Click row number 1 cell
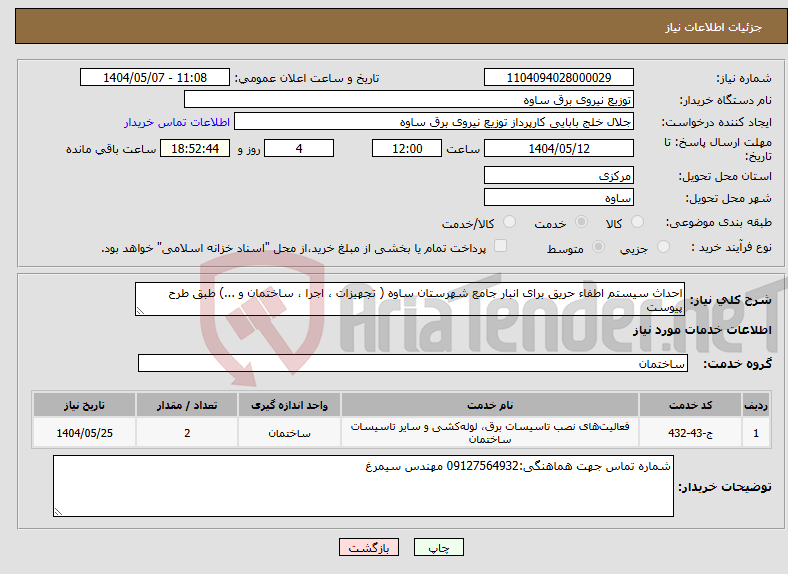The height and width of the screenshot is (574, 788). pos(756,432)
